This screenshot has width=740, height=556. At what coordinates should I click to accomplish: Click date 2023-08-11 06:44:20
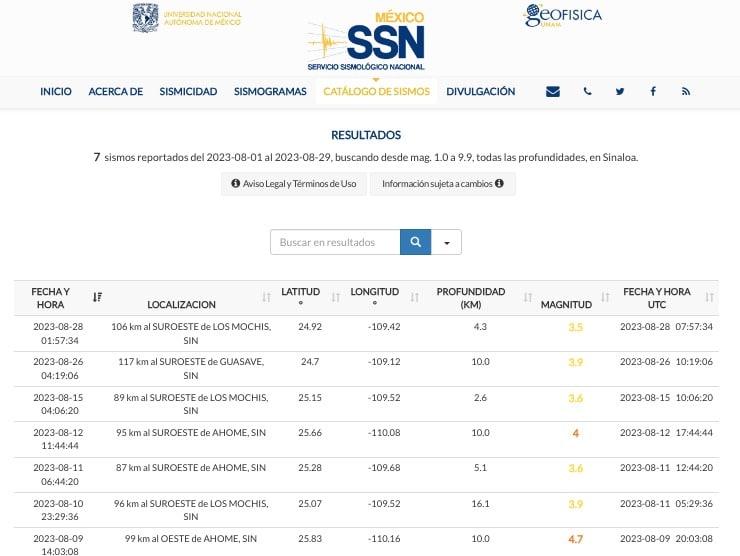[x=59, y=474]
